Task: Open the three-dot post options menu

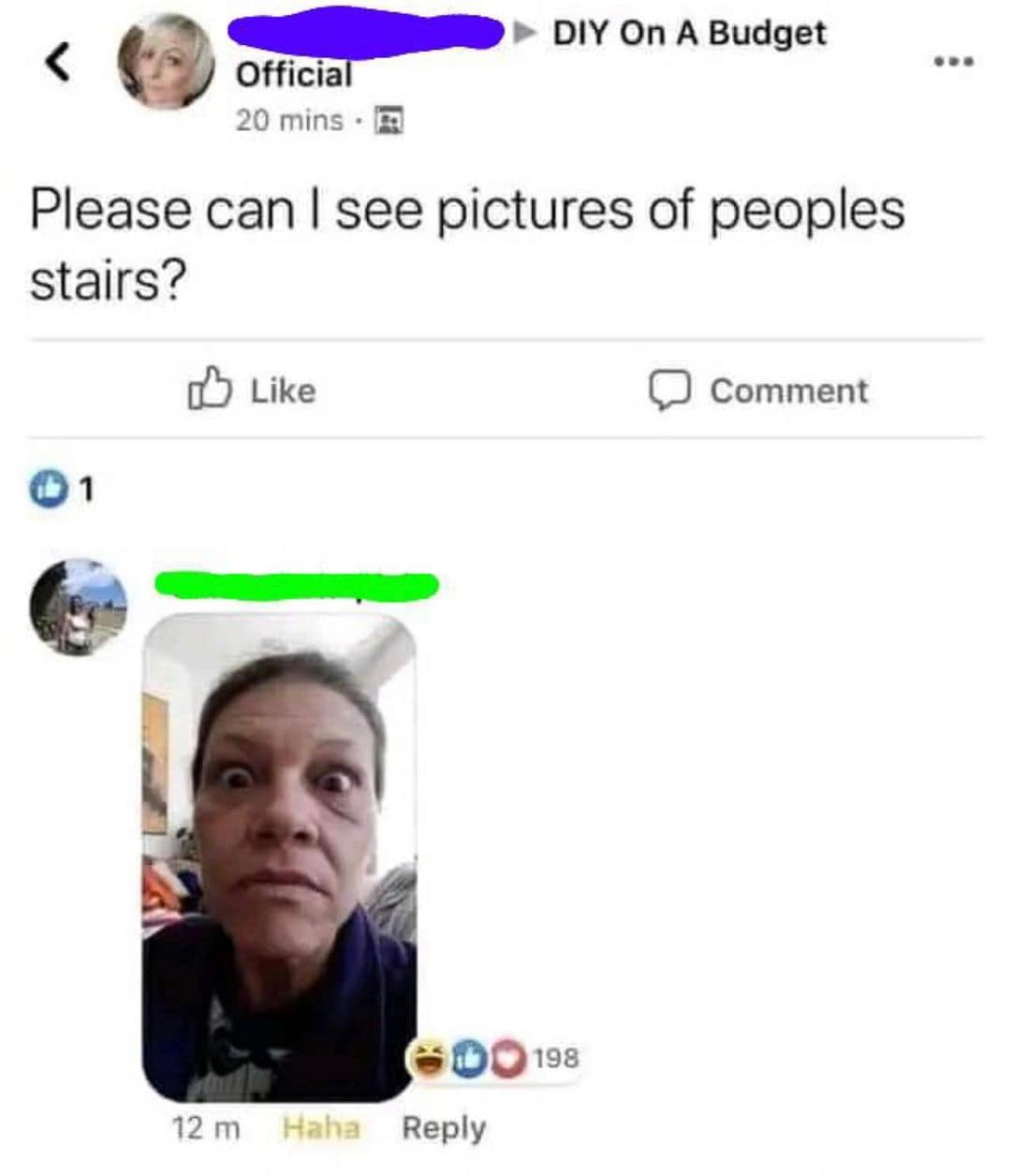Action: tap(954, 63)
